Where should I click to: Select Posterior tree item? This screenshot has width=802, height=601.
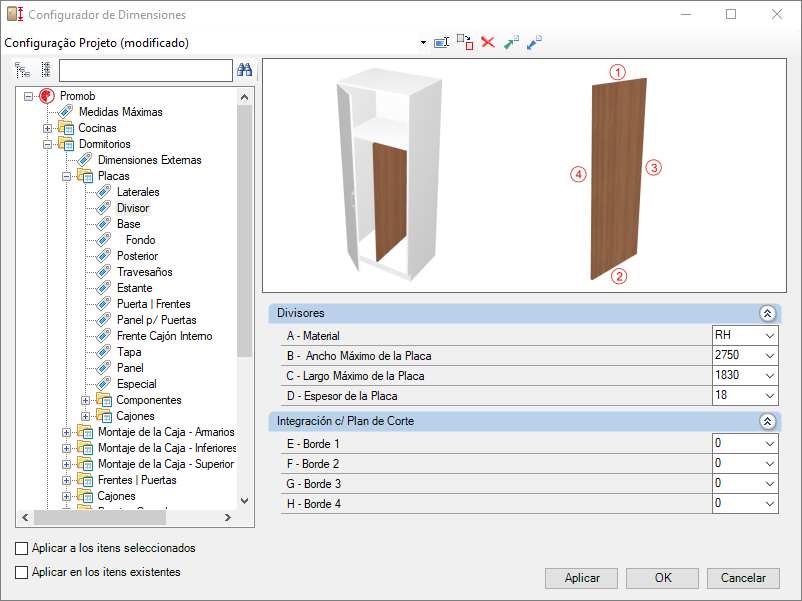[137, 256]
